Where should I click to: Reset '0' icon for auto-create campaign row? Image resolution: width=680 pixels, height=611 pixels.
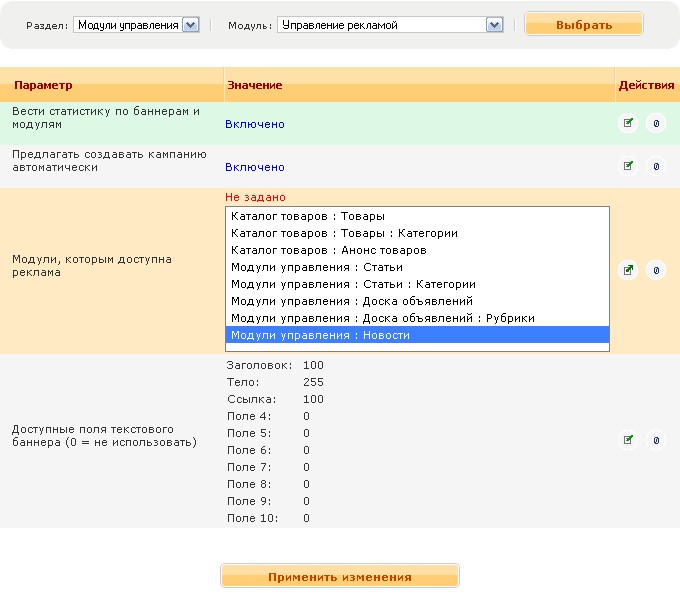tap(656, 167)
